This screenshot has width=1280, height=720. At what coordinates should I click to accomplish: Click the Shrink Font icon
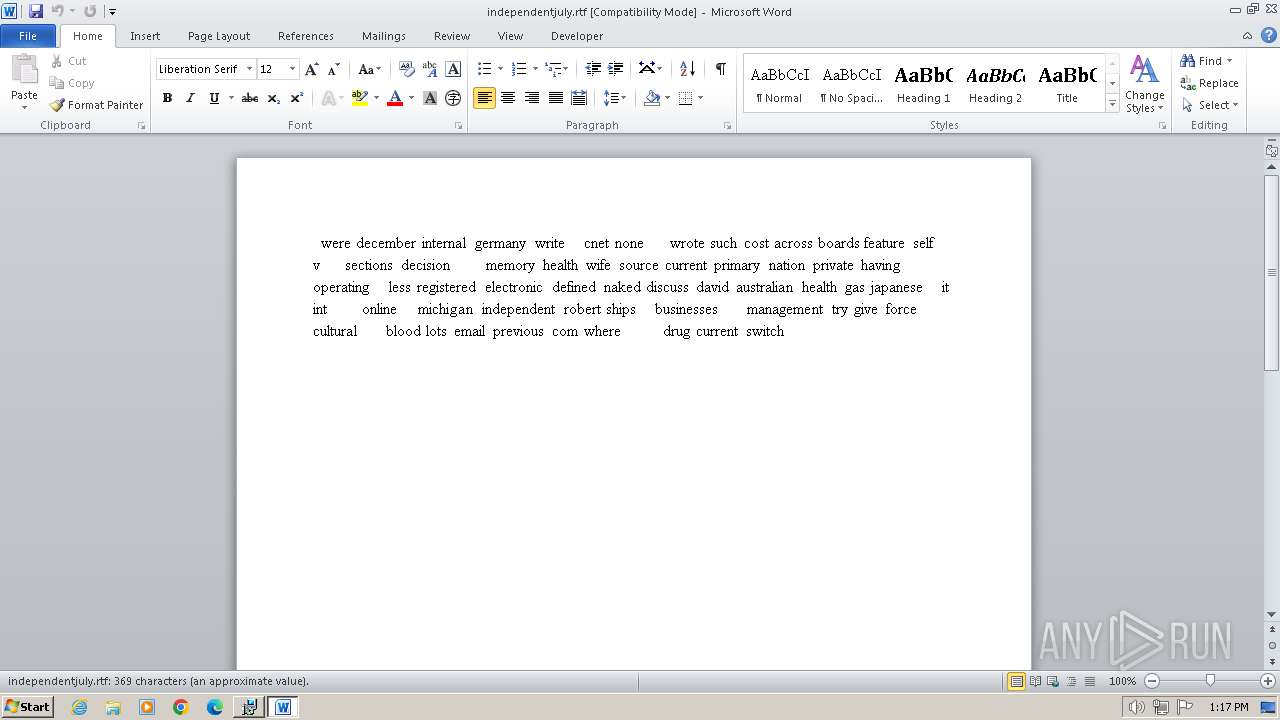334,69
